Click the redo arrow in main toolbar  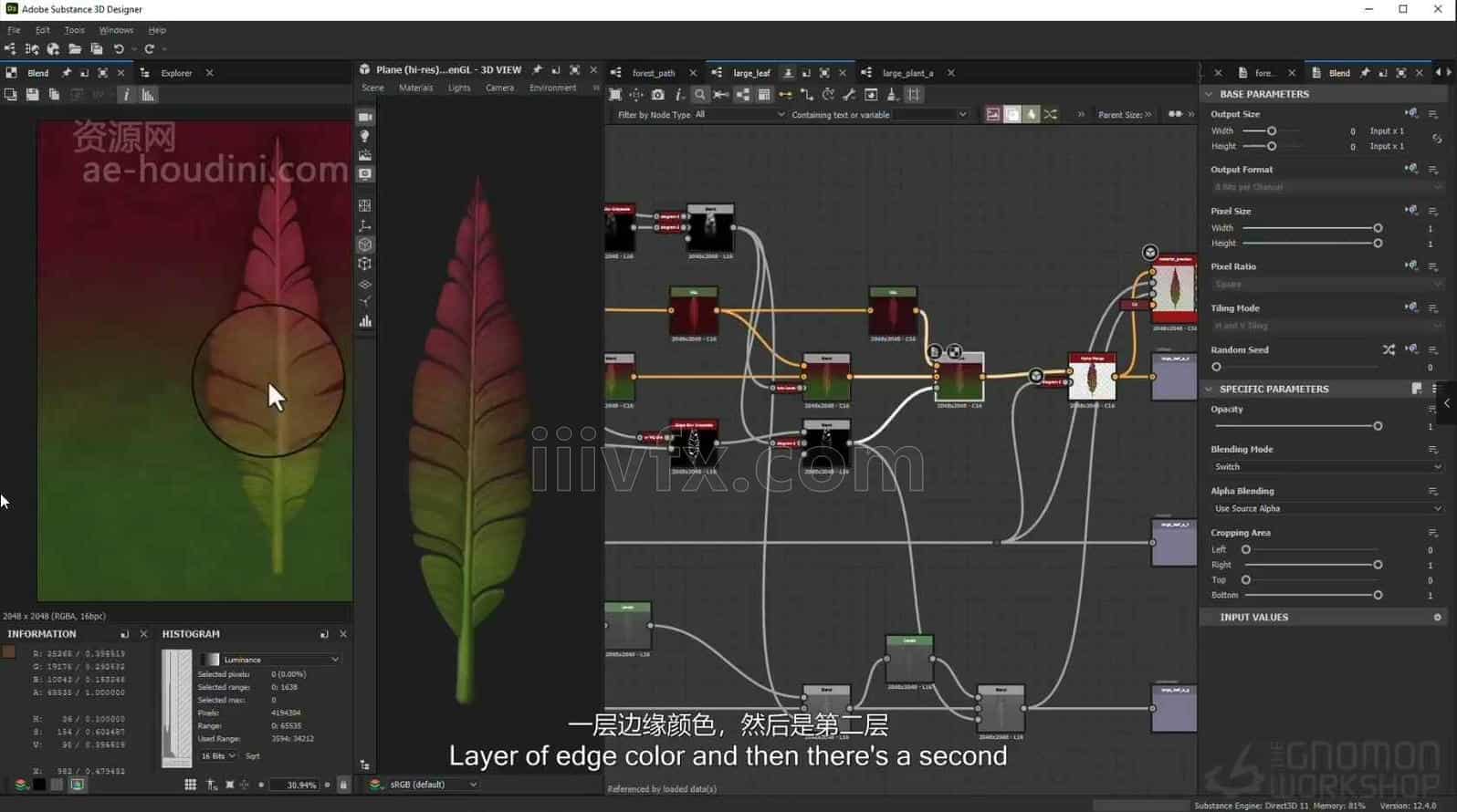point(150,49)
